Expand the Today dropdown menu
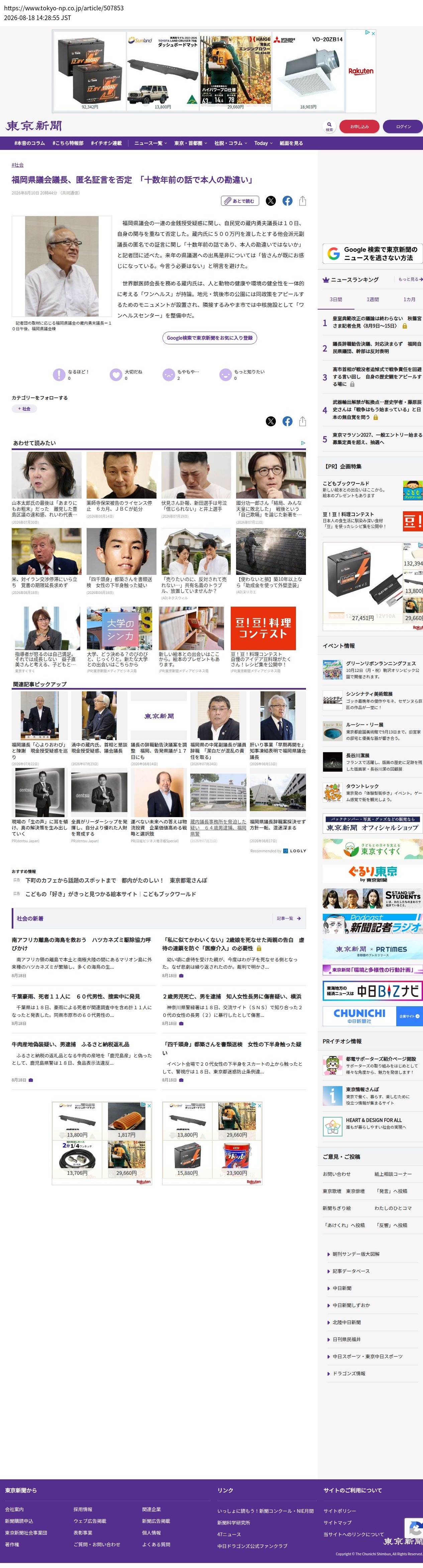This screenshot has height=1568, width=423. (x=263, y=143)
